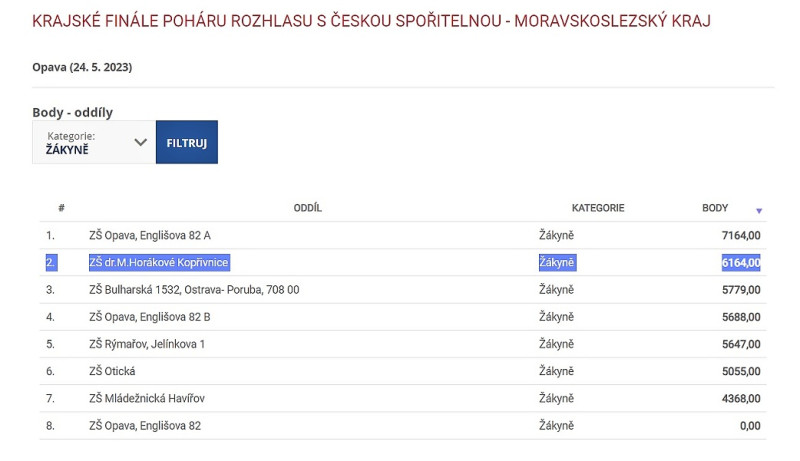The width and height of the screenshot is (800, 461).
Task: Click ZŠ Opava, Englišova 82 B
Action: coord(150,317)
